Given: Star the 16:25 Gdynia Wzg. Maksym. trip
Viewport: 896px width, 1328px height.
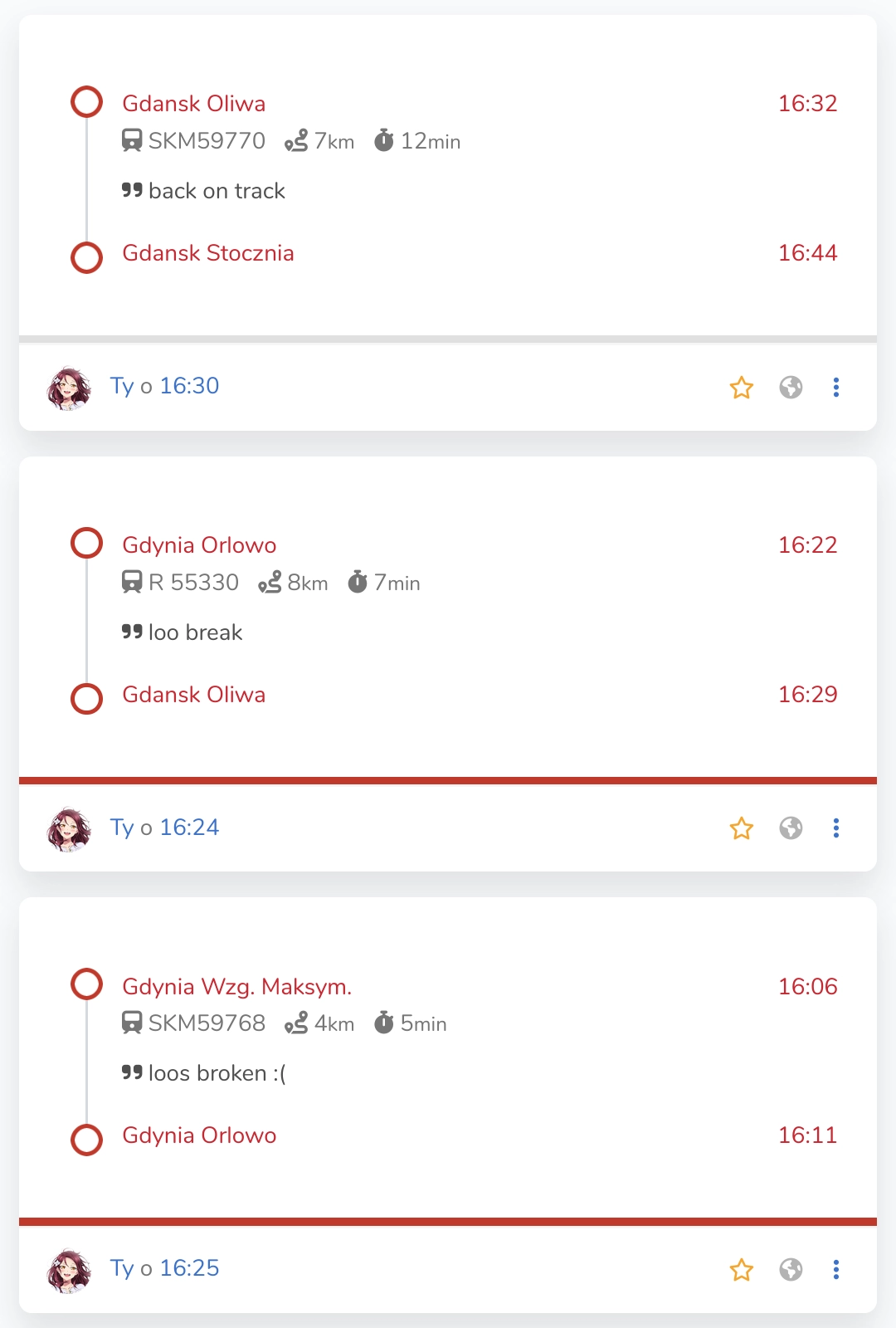Looking at the screenshot, I should [741, 1270].
